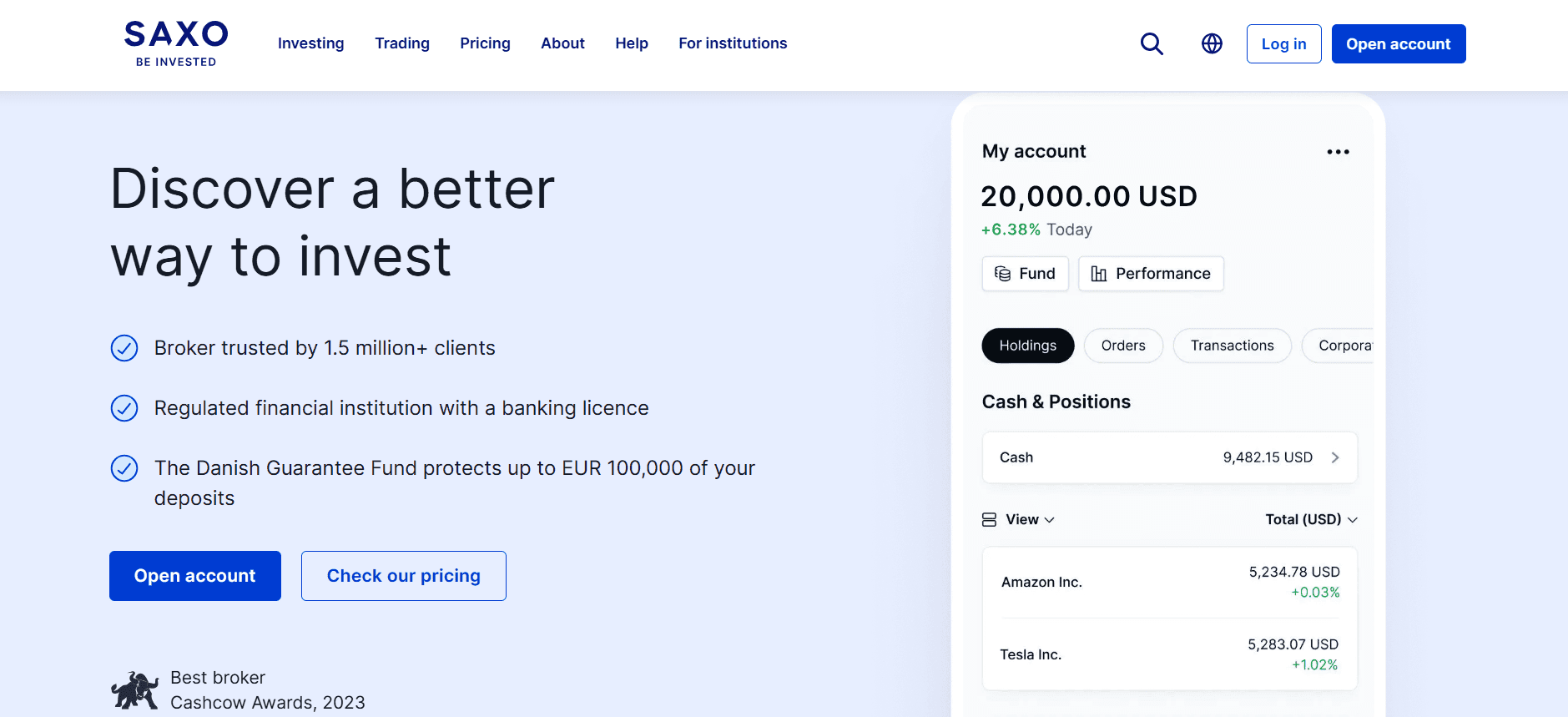Click the Fund coins icon button
Screen dimensions: 1568x717
click(1025, 274)
